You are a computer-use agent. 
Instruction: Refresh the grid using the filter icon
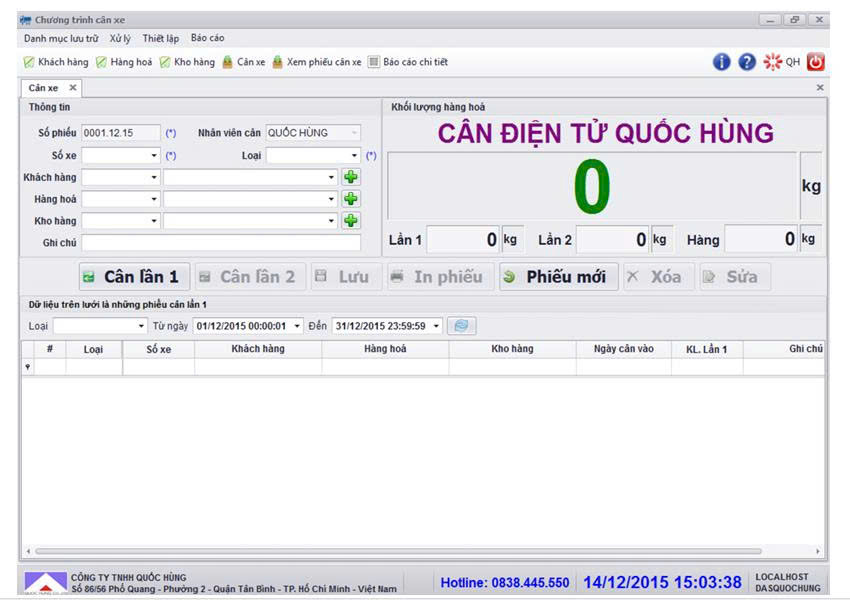click(462, 326)
